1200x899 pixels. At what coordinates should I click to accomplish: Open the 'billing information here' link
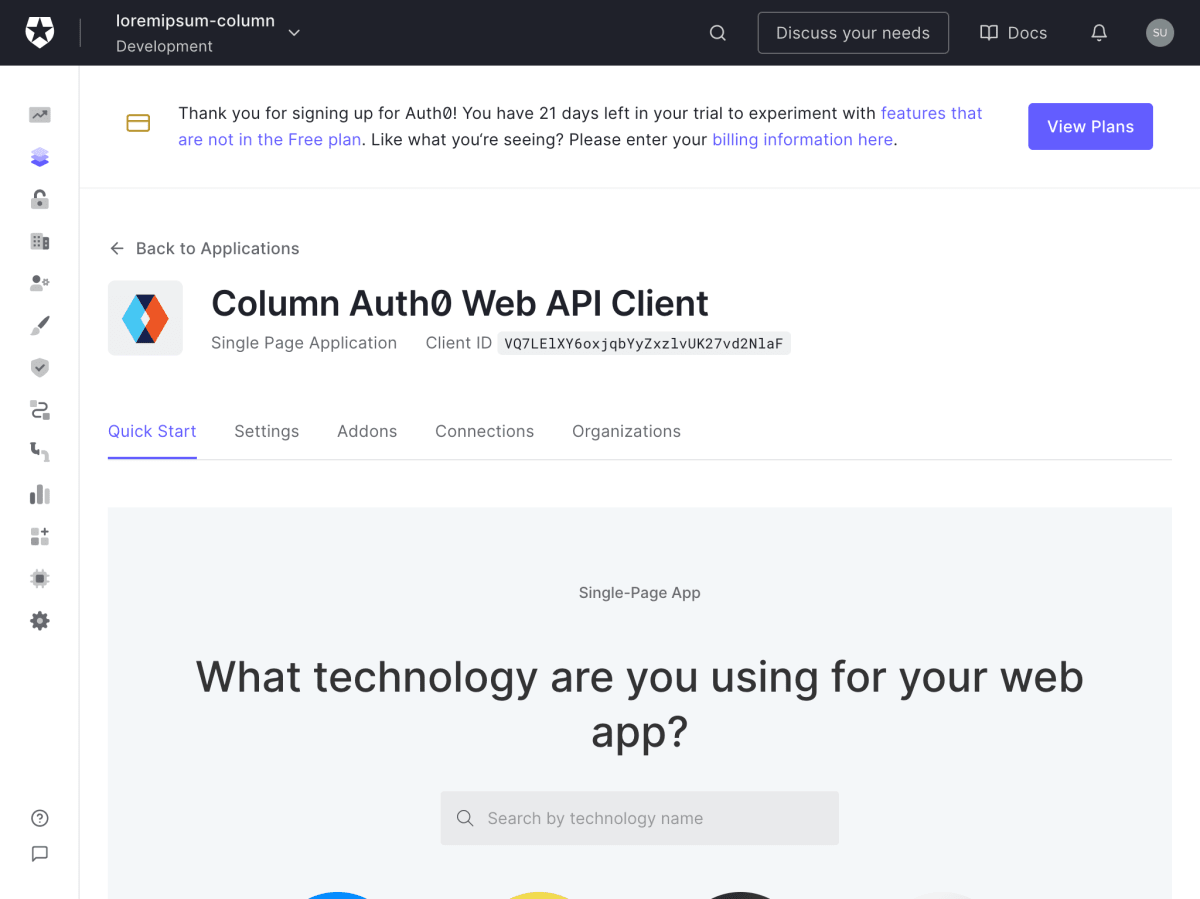click(802, 139)
